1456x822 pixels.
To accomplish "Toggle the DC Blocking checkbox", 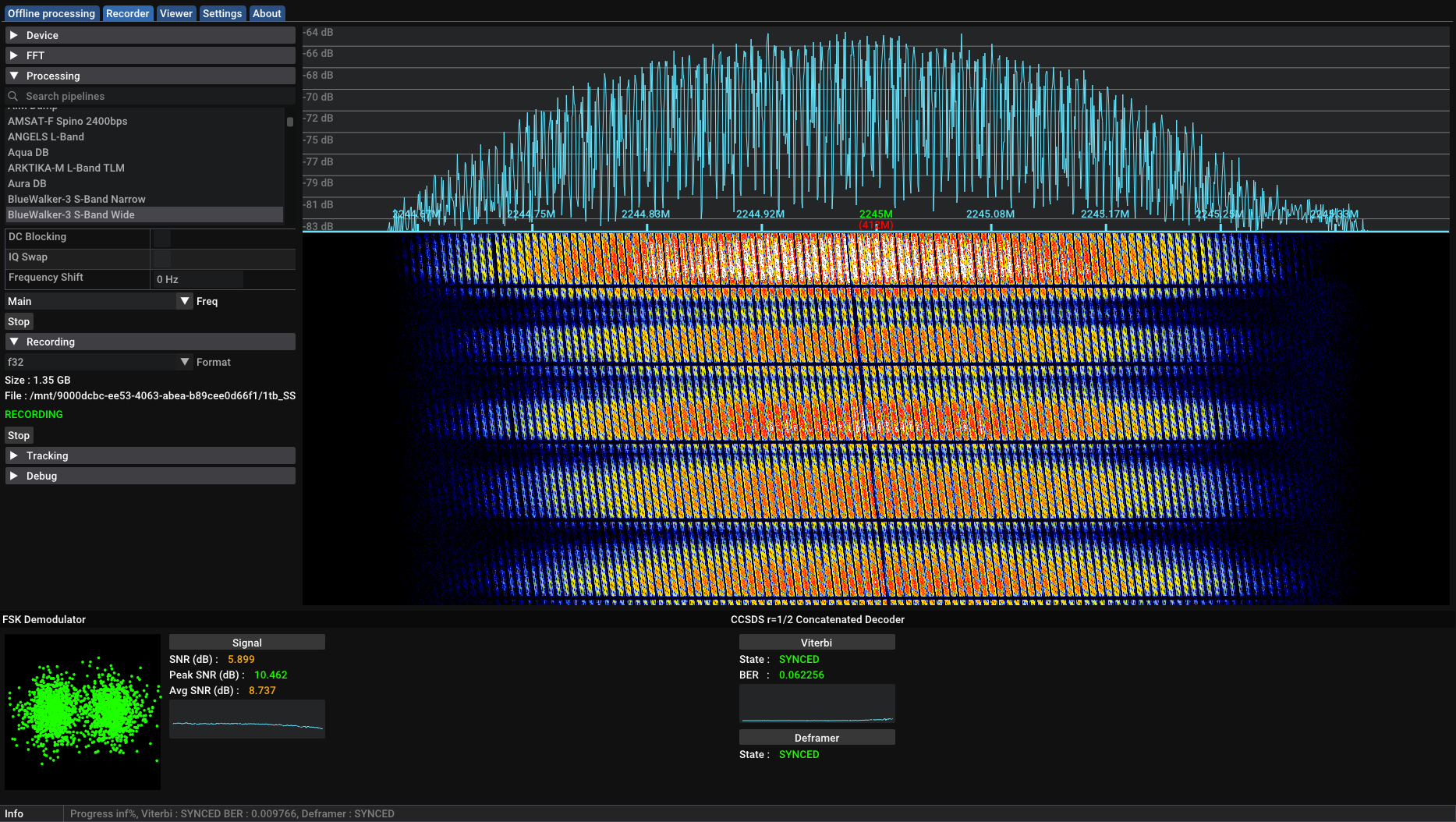I will (162, 238).
